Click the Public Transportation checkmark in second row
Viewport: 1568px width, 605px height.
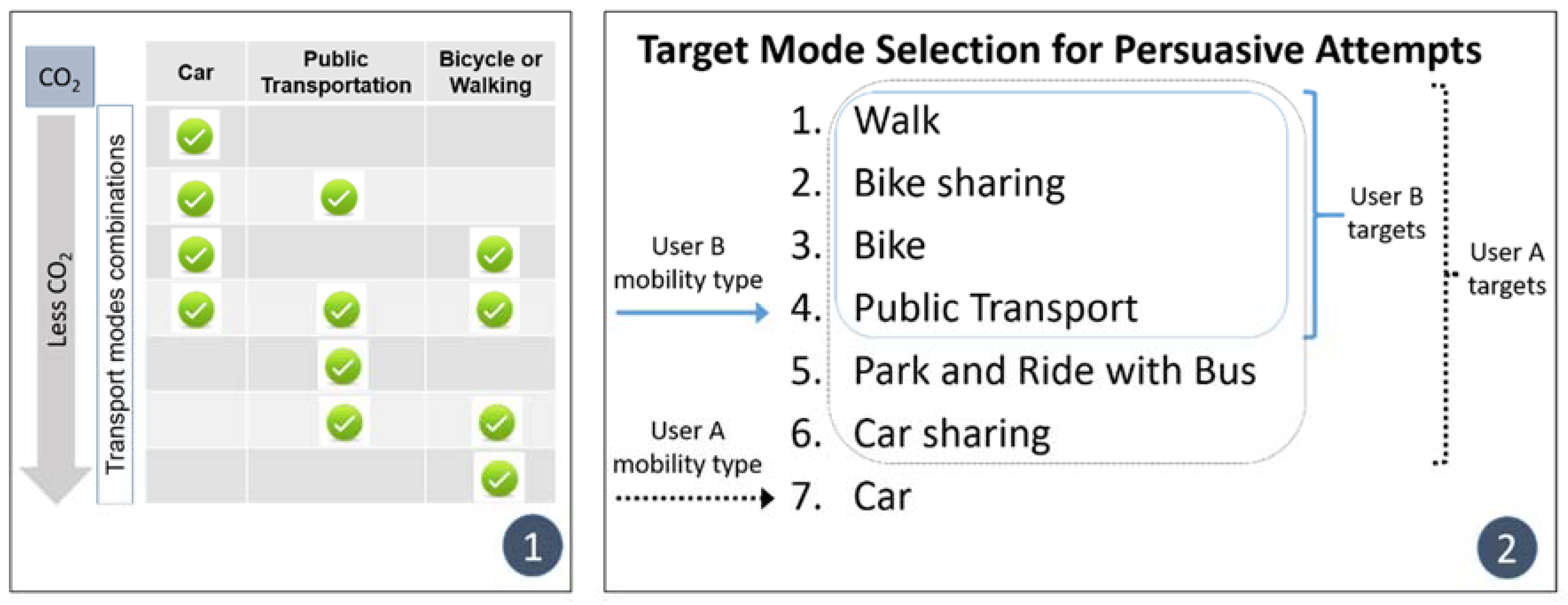pos(339,197)
